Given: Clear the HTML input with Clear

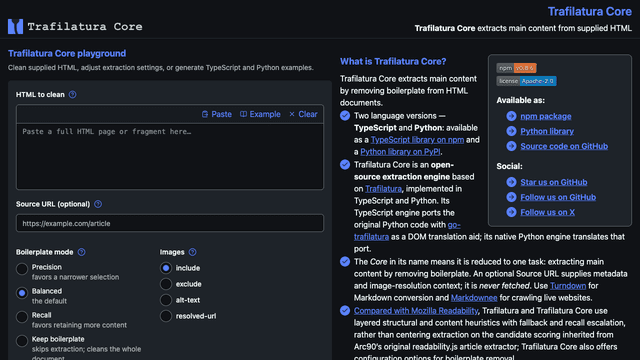Looking at the screenshot, I should 303,114.
